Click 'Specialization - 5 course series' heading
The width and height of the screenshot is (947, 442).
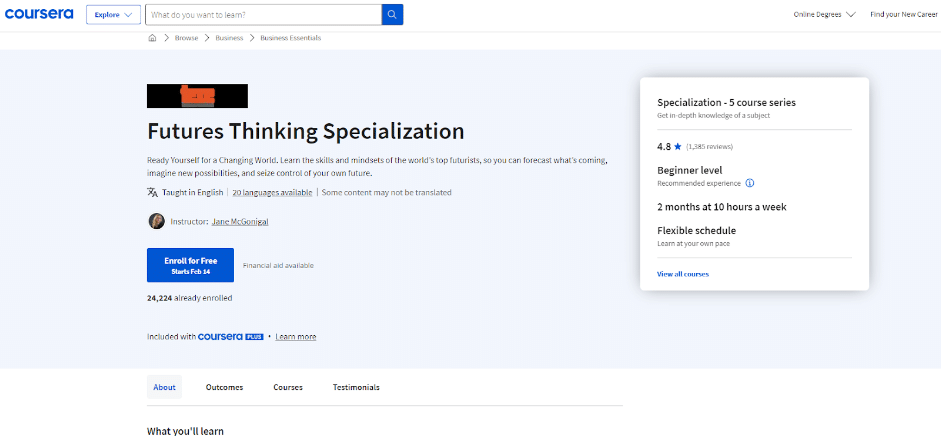(727, 103)
